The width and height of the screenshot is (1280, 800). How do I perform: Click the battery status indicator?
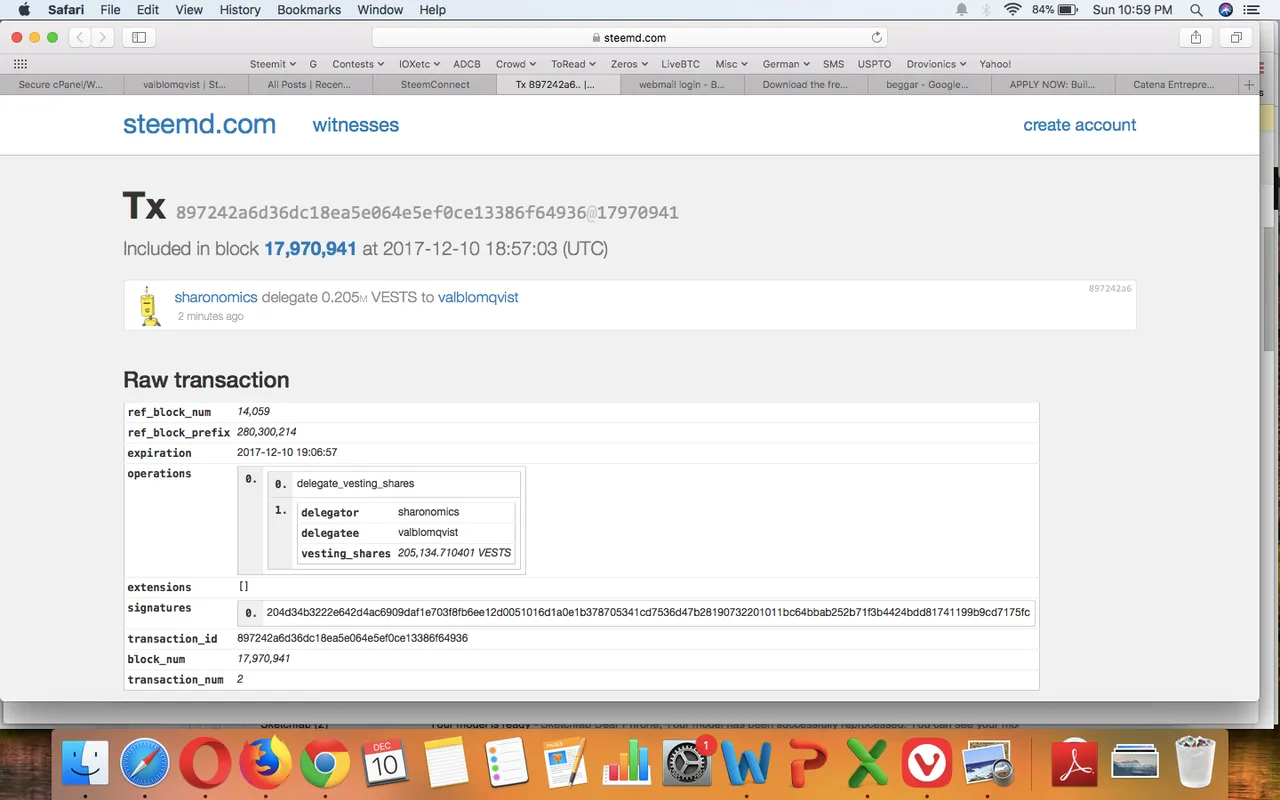pos(1055,10)
